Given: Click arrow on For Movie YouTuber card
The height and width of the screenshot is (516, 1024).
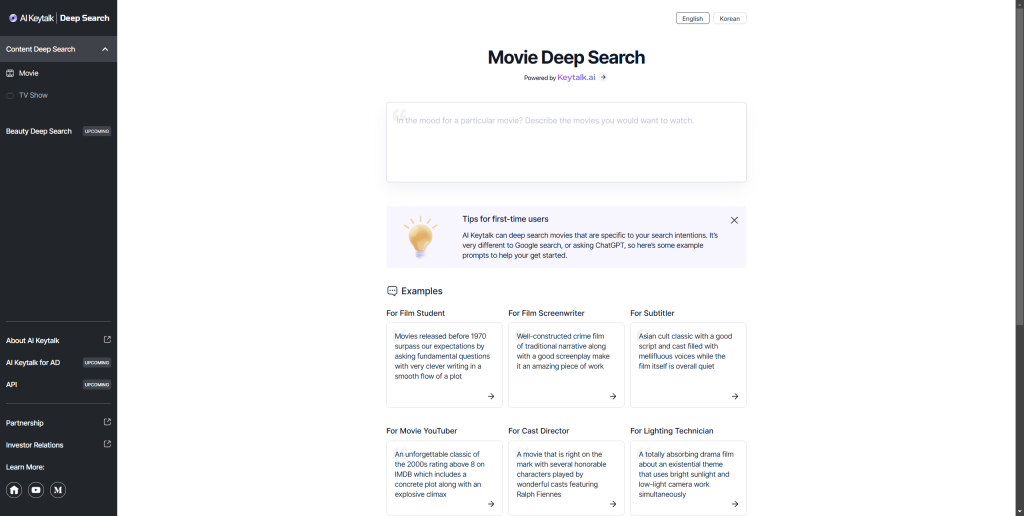Looking at the screenshot, I should 491,504.
